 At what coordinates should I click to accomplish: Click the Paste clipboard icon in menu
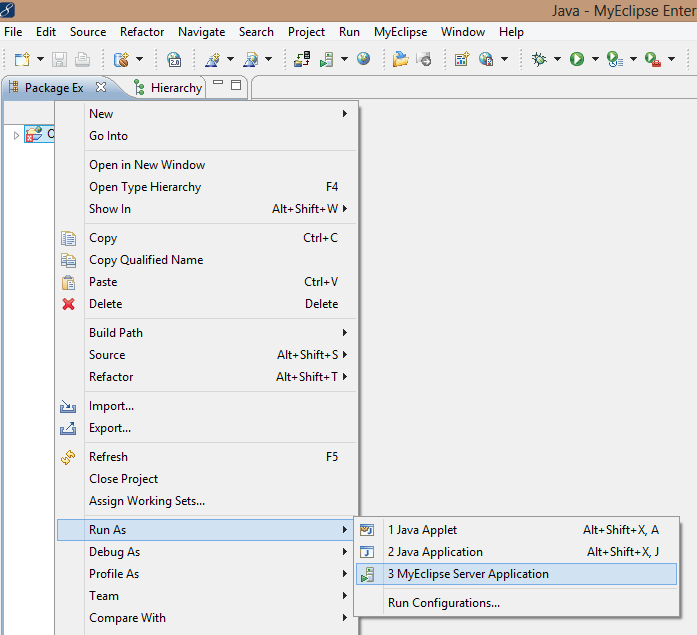68,282
